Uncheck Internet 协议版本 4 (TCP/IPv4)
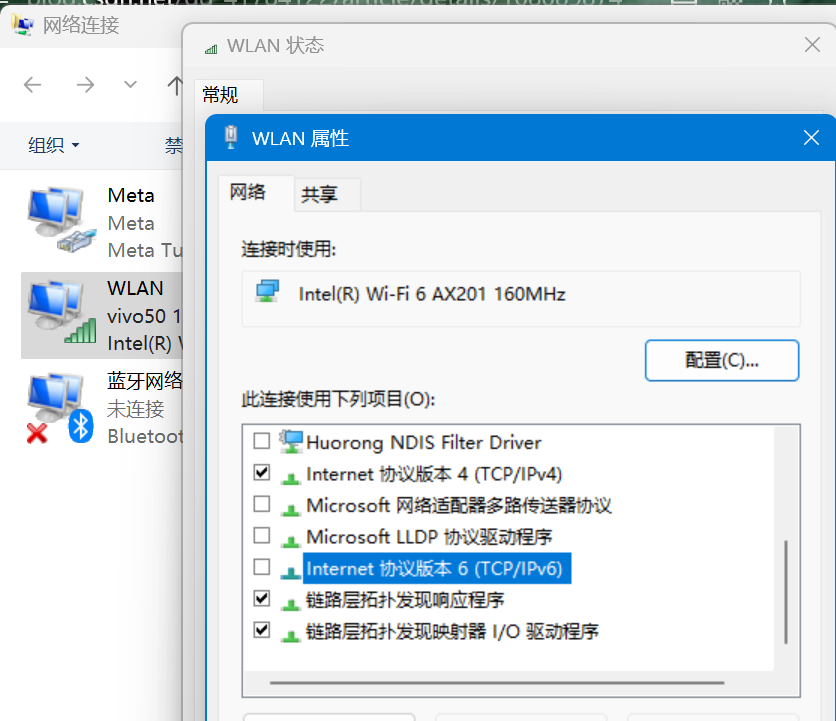 262,472
